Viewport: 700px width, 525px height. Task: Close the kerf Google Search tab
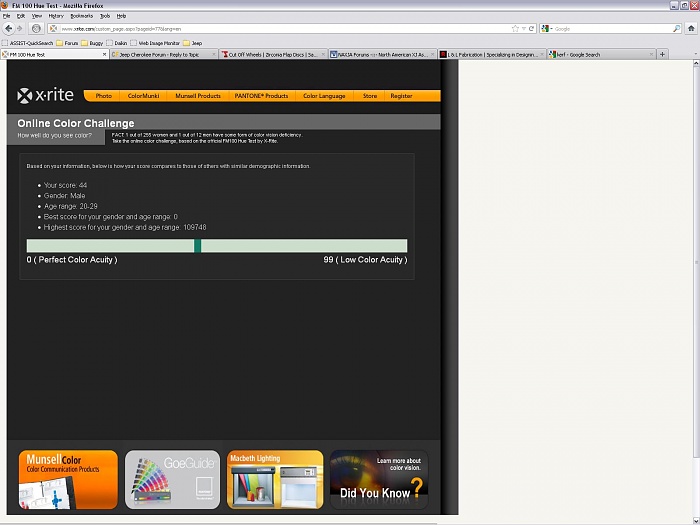[651, 54]
